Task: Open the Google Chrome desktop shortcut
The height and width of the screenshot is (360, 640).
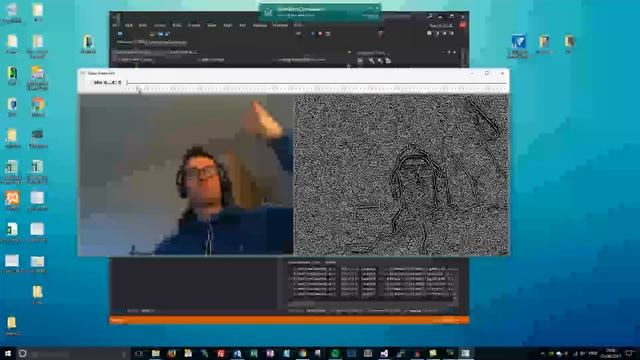Action: (x=38, y=108)
